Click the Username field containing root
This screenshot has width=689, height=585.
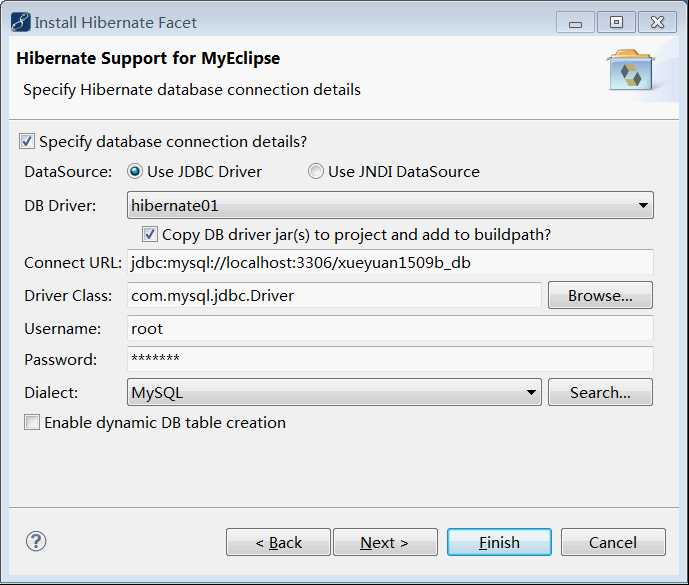(390, 328)
